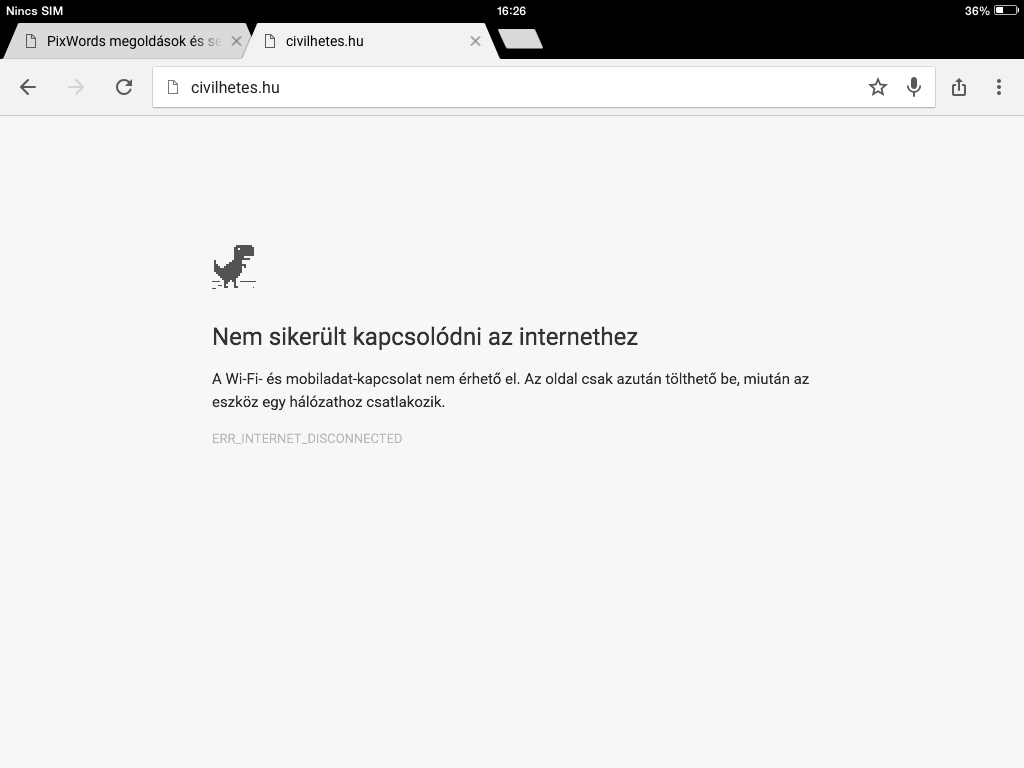Close the civilhetes.hu tab
This screenshot has width=1024, height=768.
click(x=475, y=41)
